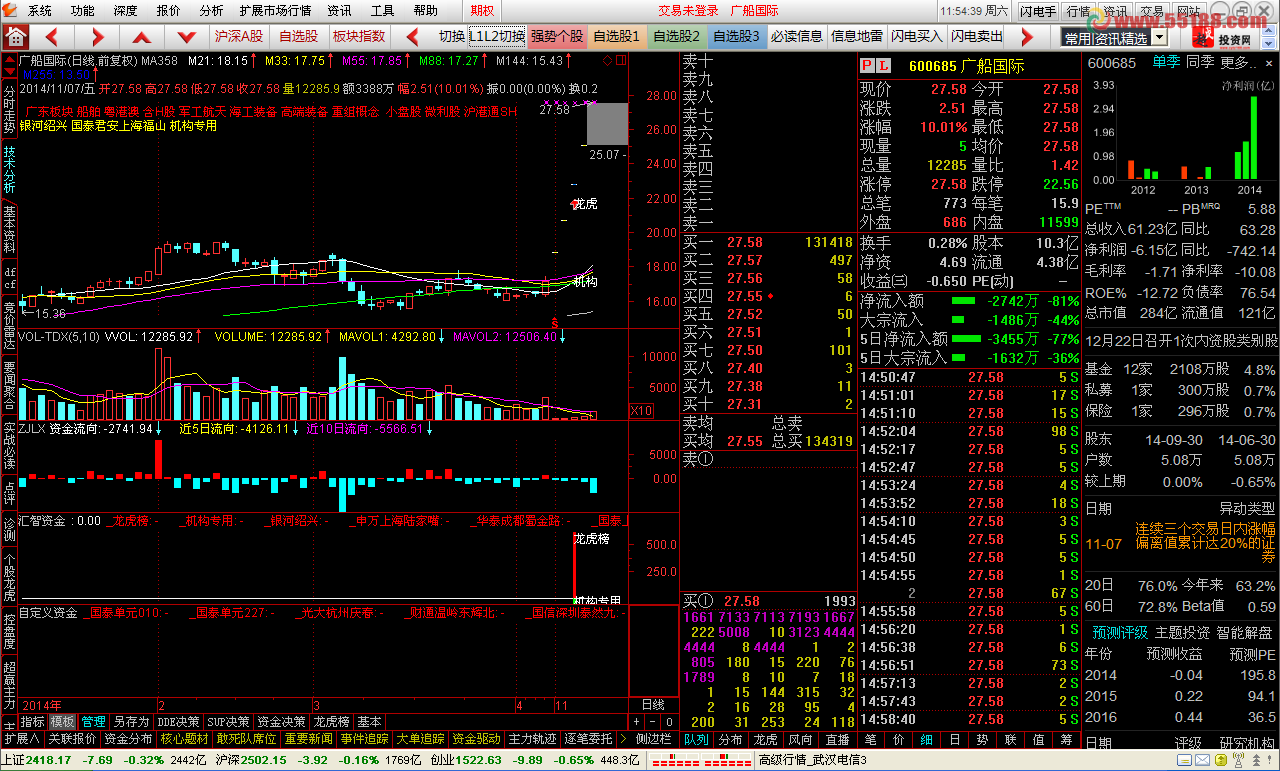
Task: Open the 系统 menu
Action: coord(40,11)
